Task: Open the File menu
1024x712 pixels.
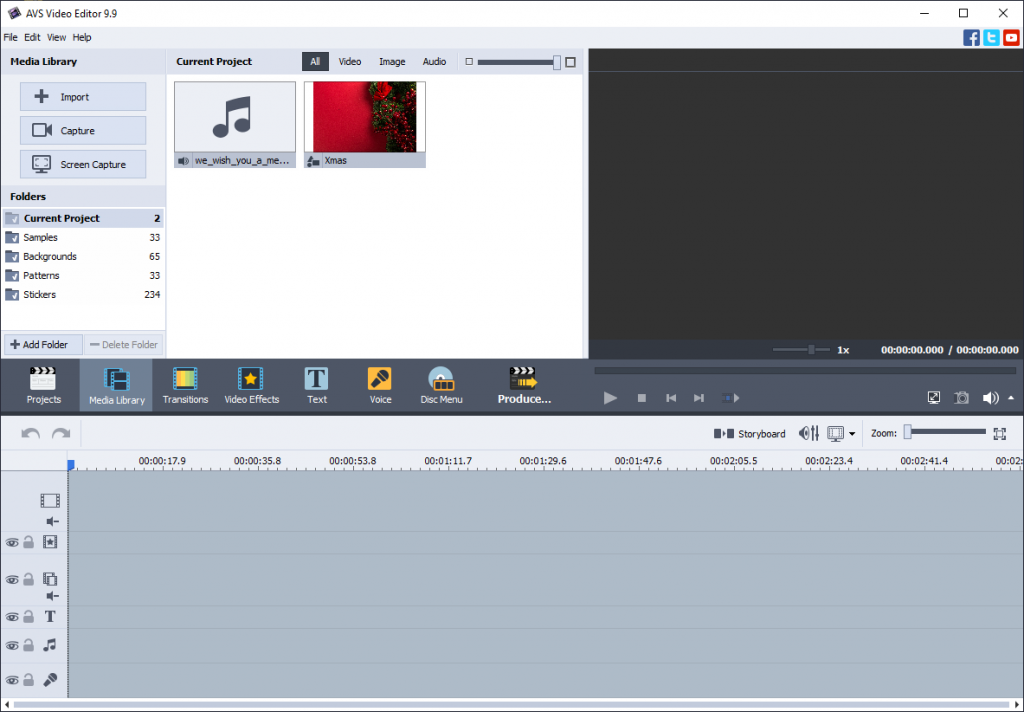Action: pos(10,37)
